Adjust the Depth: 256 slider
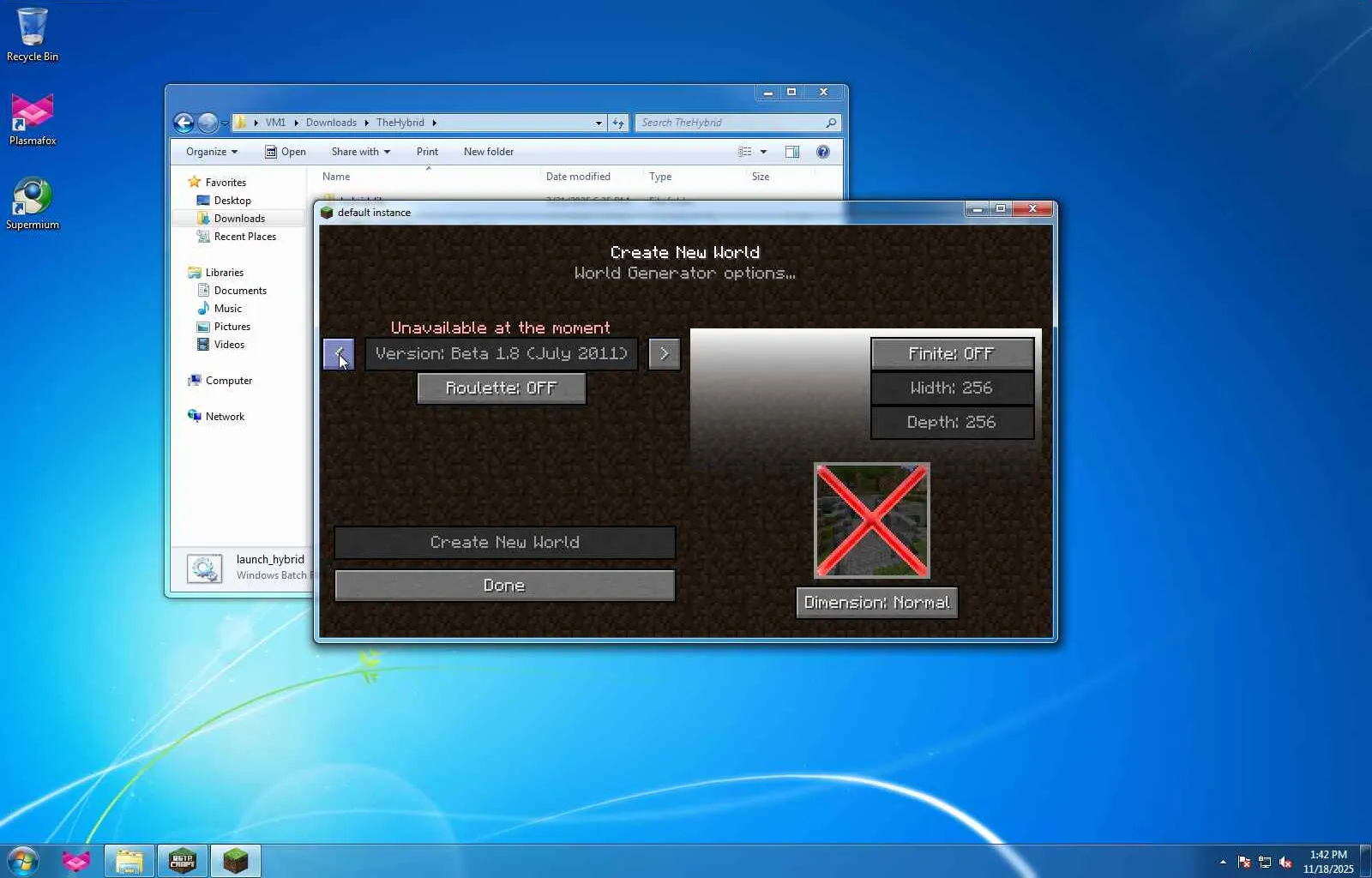 (952, 423)
